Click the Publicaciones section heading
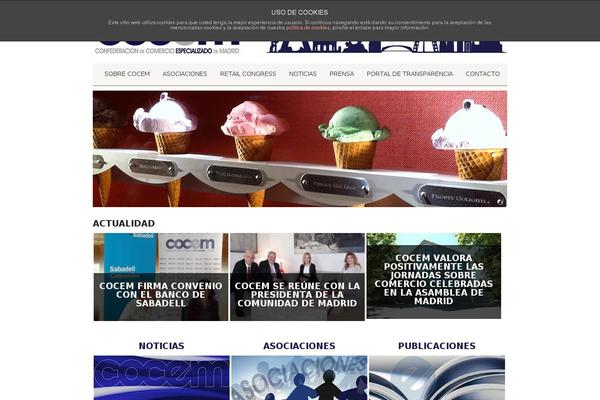 (x=437, y=346)
